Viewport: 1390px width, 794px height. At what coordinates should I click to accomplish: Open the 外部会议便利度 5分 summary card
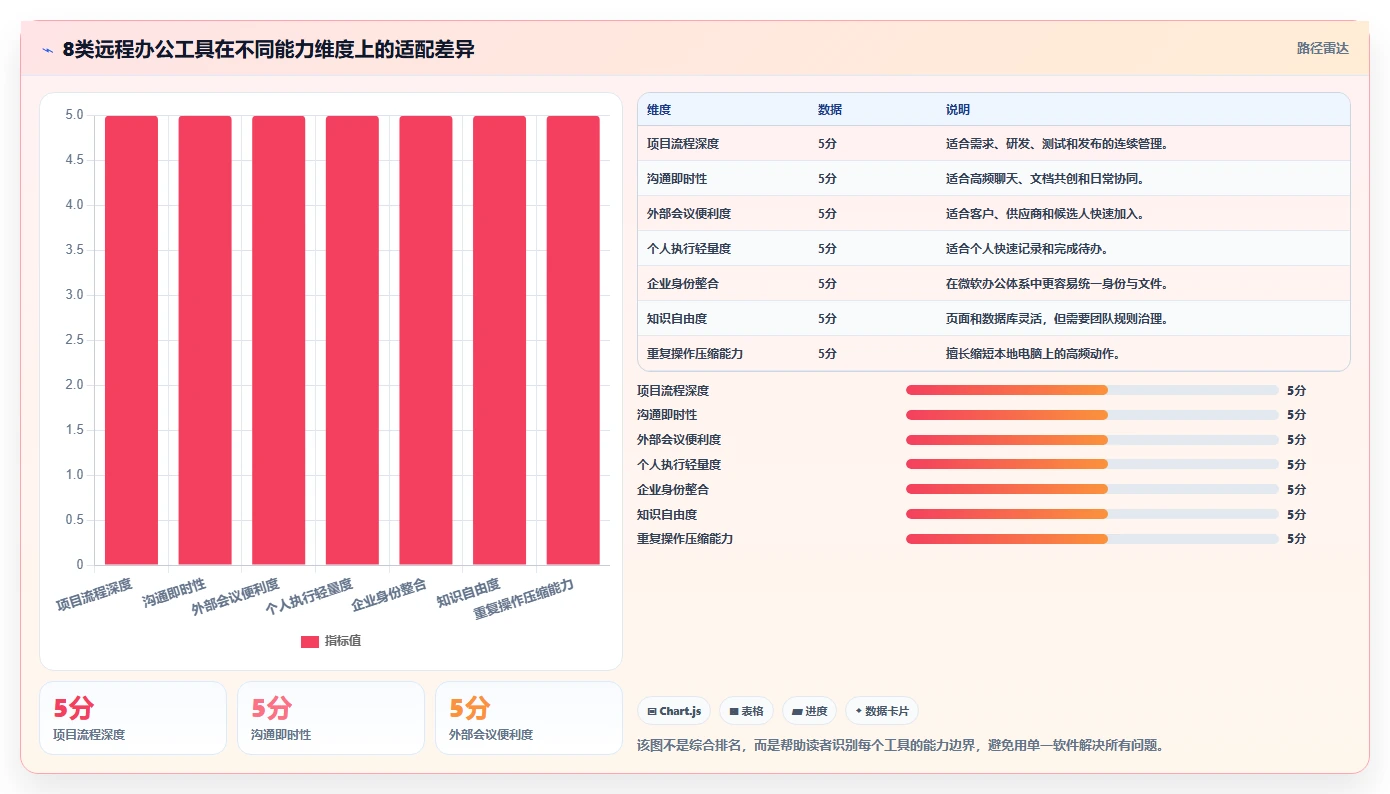tap(529, 718)
